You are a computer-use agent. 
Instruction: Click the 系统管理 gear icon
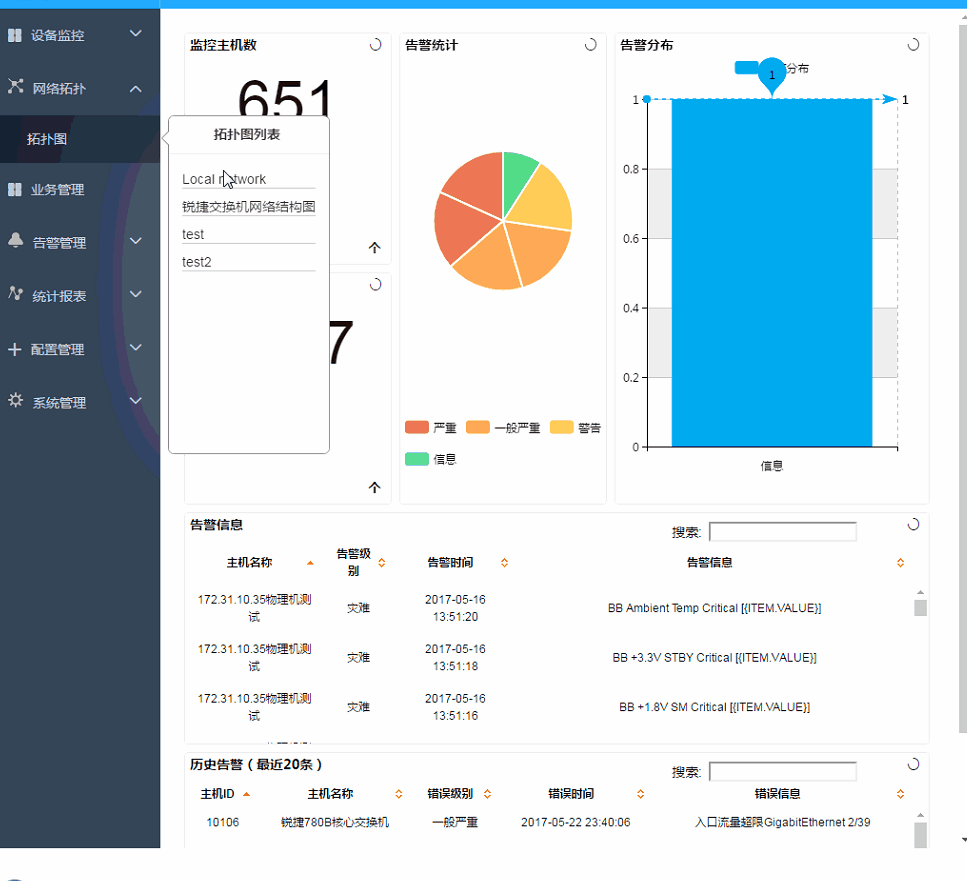click(15, 400)
